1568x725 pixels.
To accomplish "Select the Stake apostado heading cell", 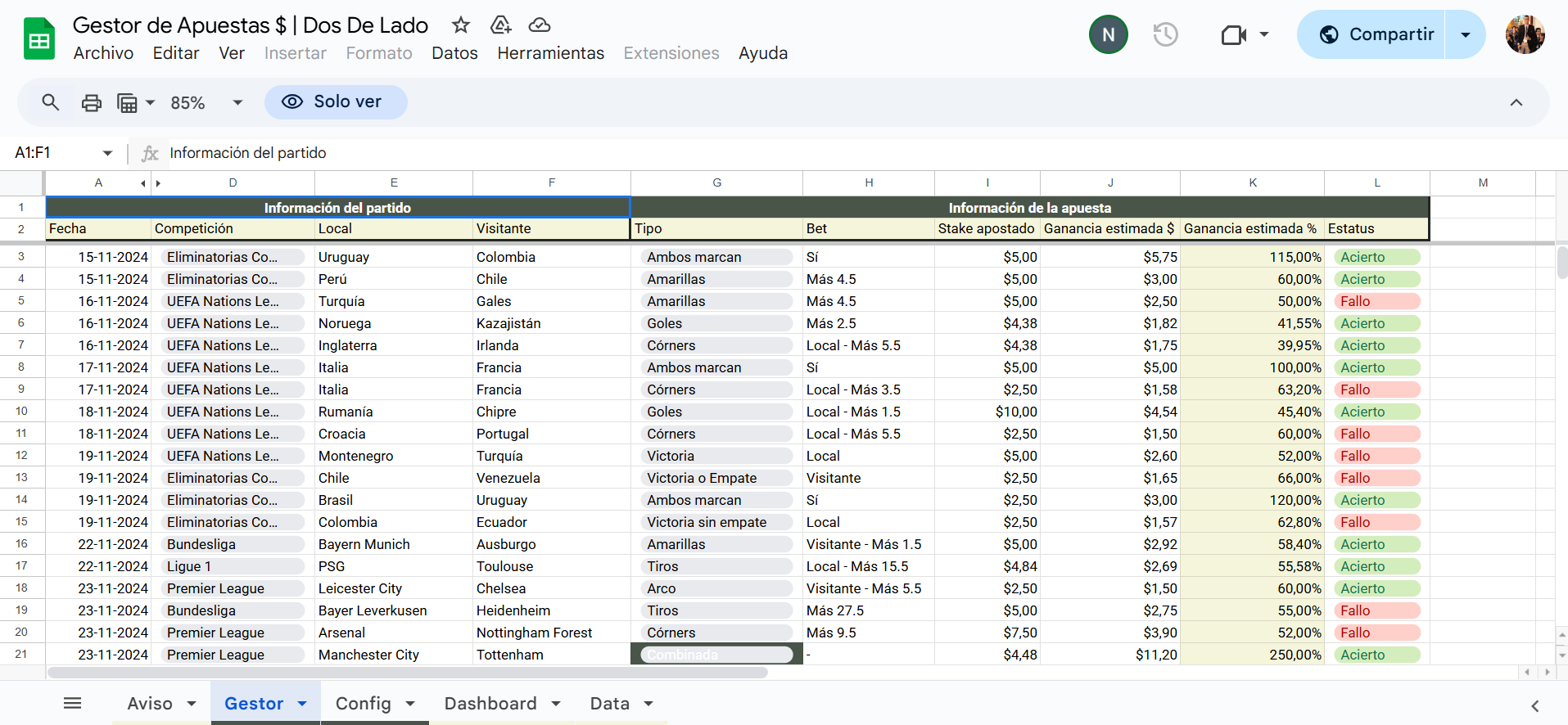I will point(987,229).
